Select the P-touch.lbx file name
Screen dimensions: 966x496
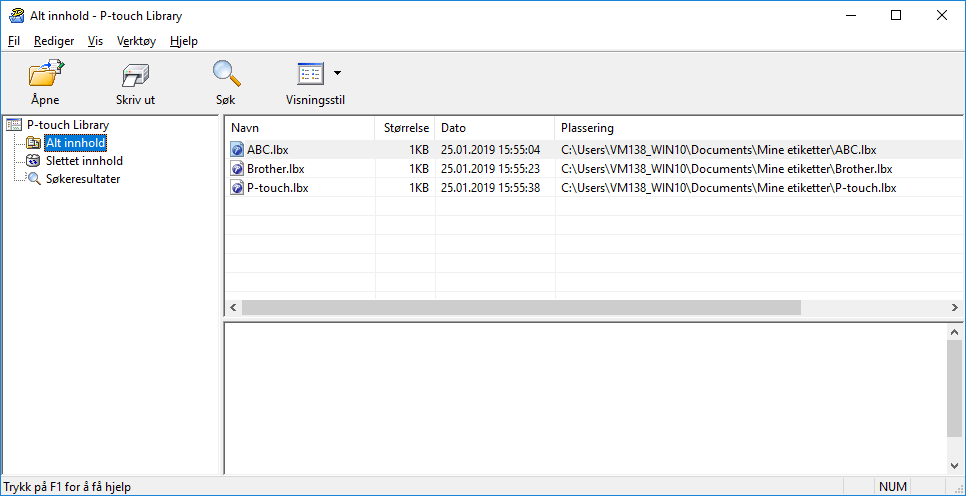[x=277, y=188]
